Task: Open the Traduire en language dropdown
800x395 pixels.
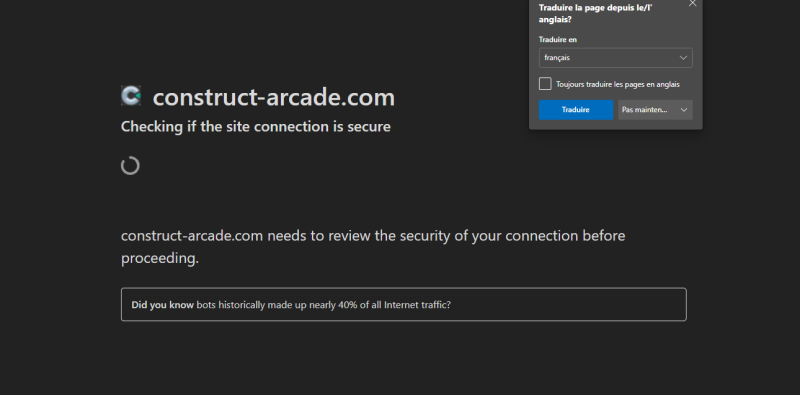Action: 615,58
